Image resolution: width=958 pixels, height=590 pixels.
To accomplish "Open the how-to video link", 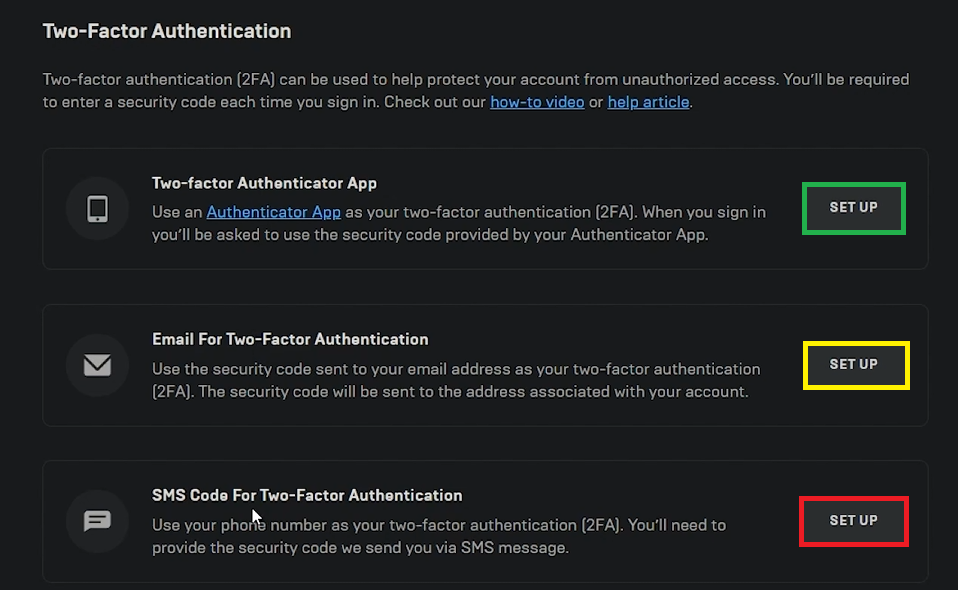I will click(537, 101).
